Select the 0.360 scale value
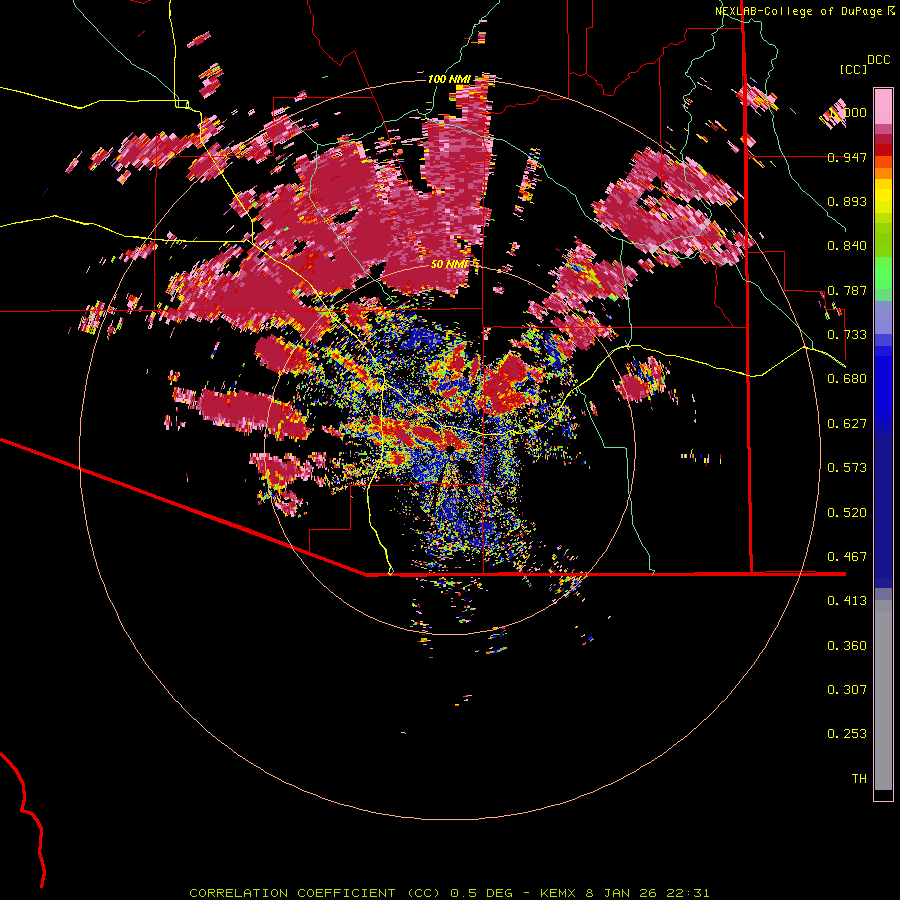This screenshot has width=900, height=900. (847, 646)
